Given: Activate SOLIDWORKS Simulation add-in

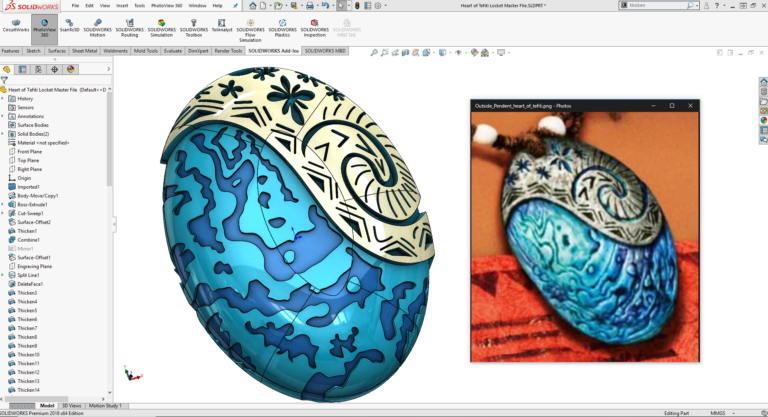Looking at the screenshot, I should coord(160,26).
